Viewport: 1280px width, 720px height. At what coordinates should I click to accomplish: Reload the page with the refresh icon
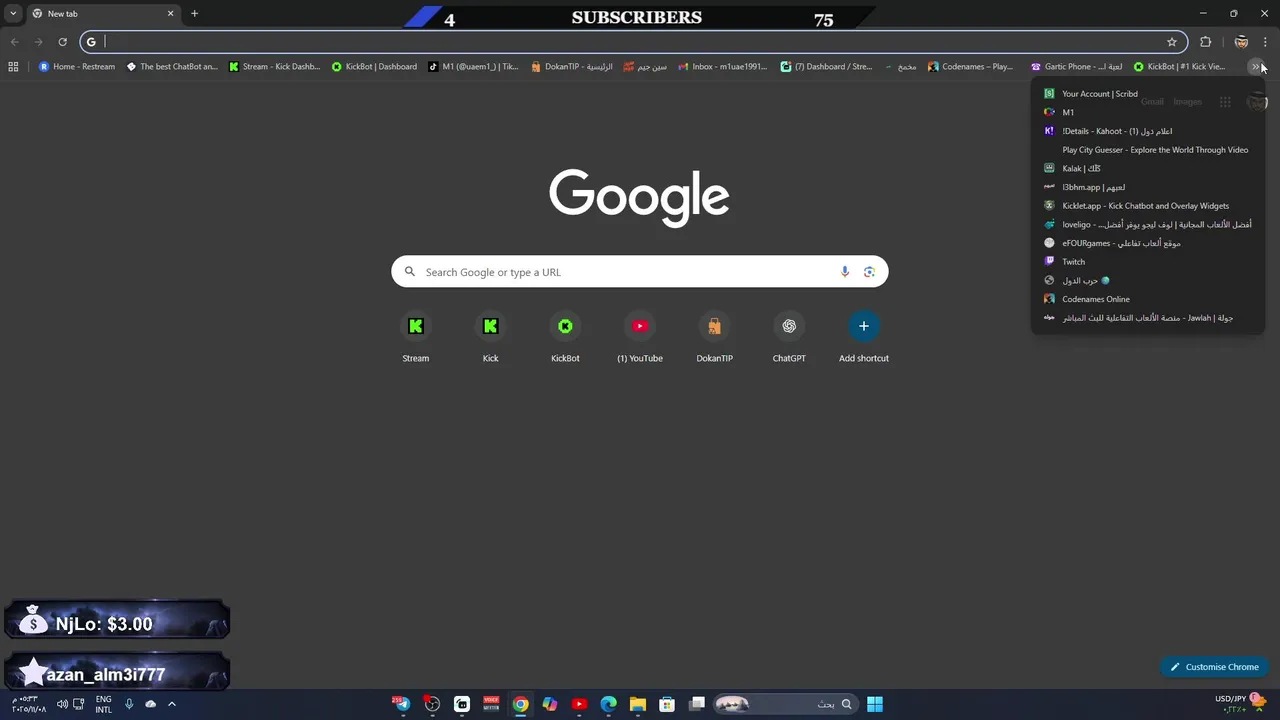click(62, 42)
